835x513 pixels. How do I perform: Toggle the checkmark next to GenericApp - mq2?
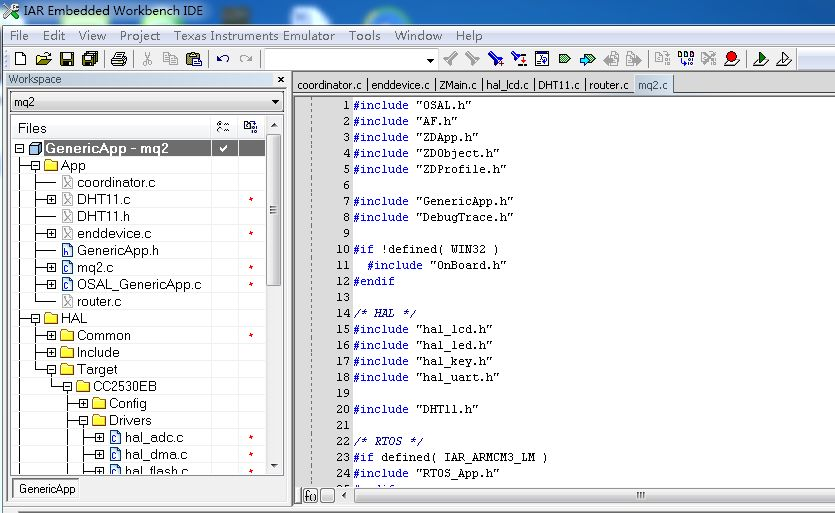[x=224, y=148]
